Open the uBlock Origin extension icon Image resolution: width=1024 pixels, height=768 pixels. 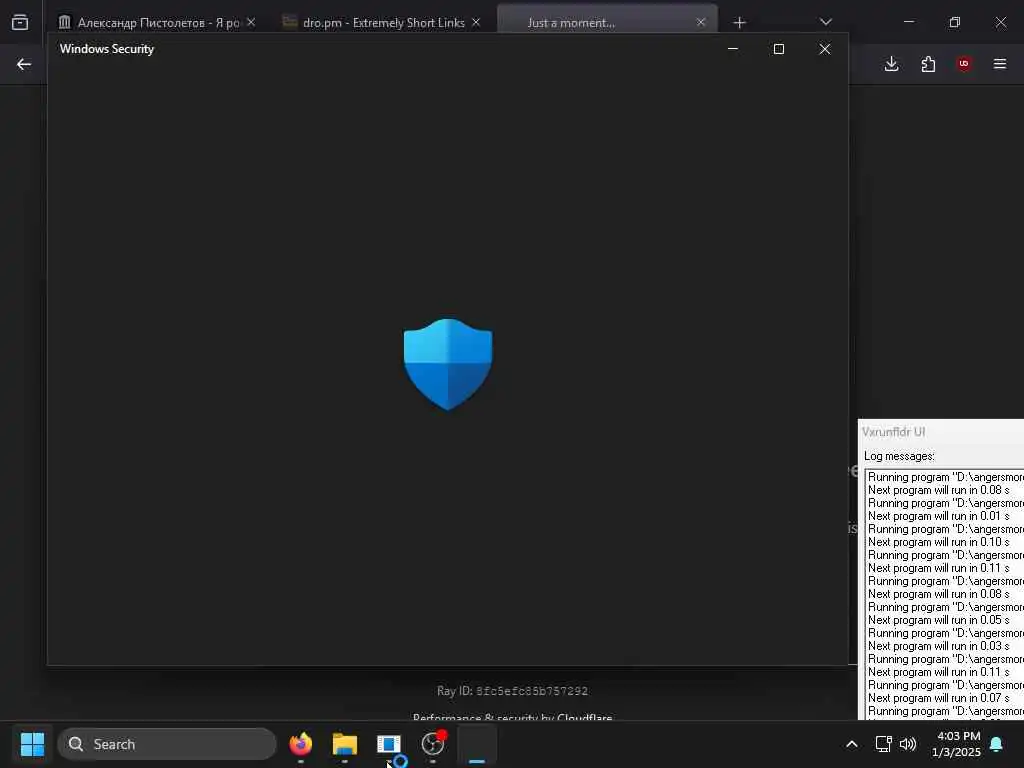point(964,64)
